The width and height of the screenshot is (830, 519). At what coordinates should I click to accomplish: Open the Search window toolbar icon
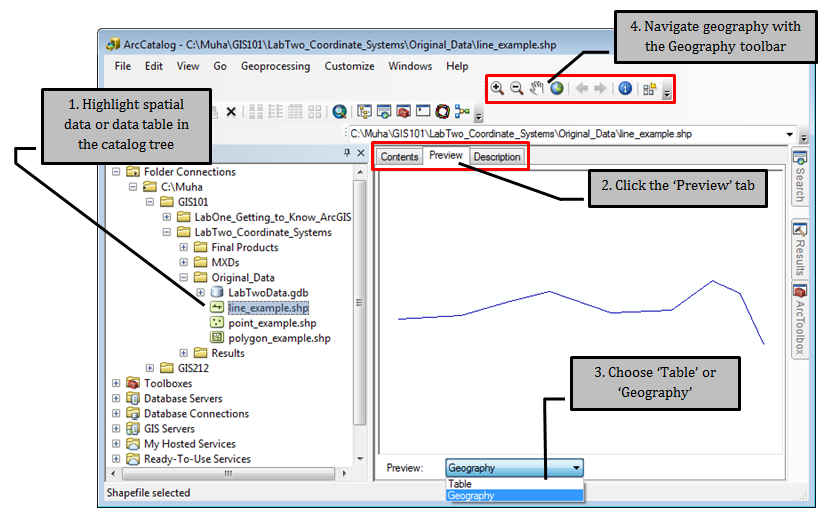[384, 111]
